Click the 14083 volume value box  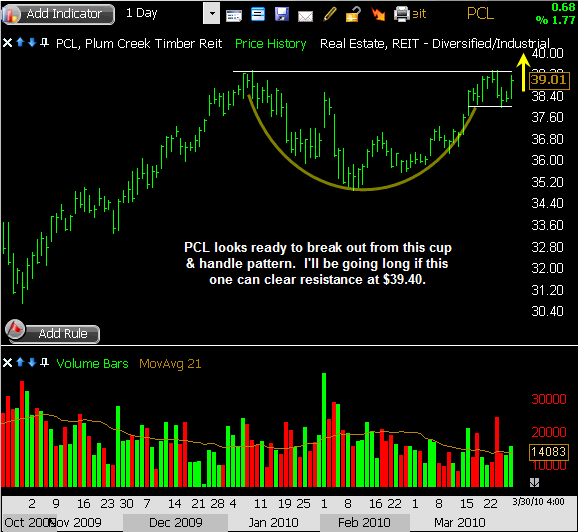(x=549, y=452)
